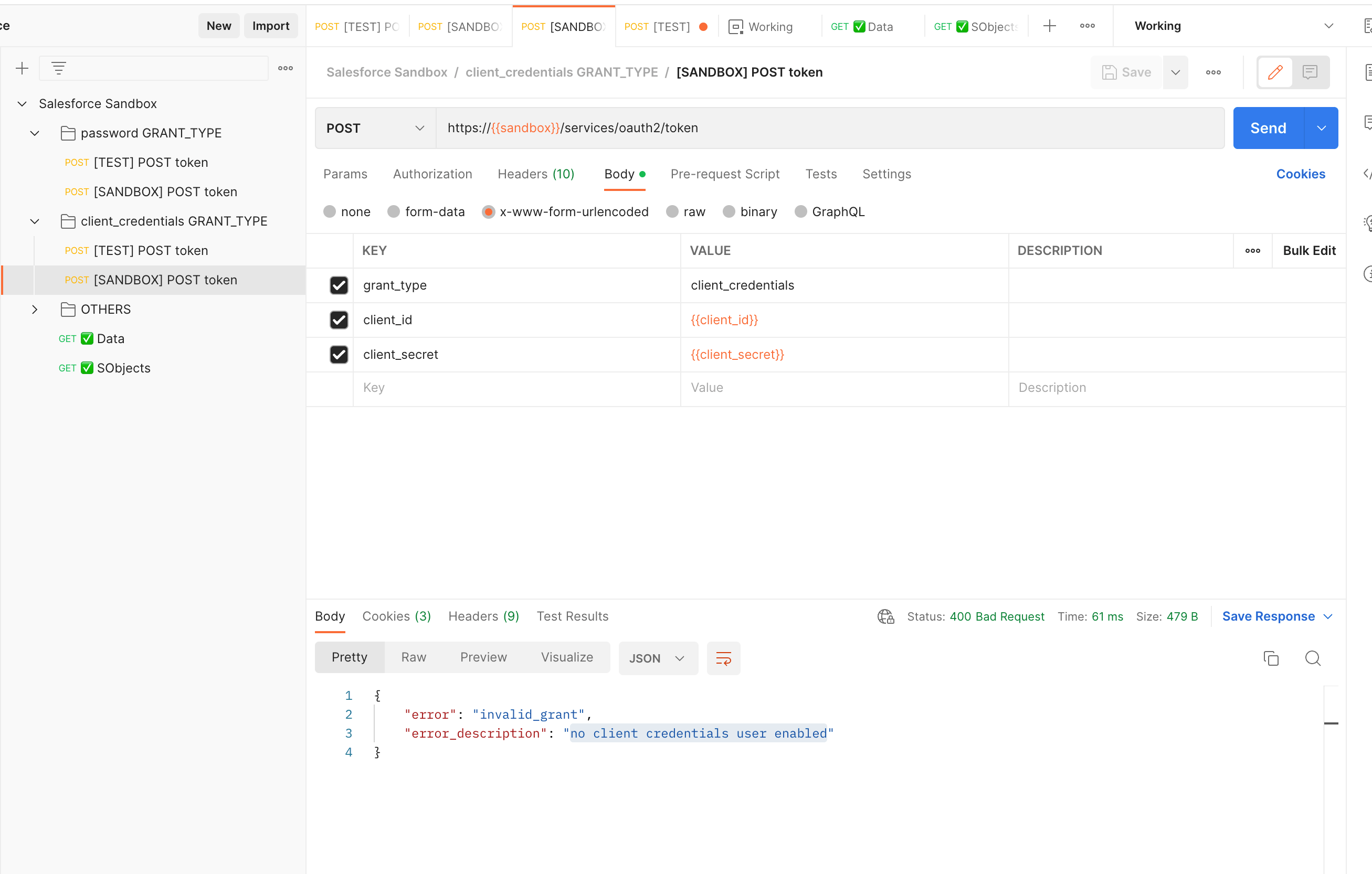
Task: Open the Headers tab of the response
Action: pos(483,616)
